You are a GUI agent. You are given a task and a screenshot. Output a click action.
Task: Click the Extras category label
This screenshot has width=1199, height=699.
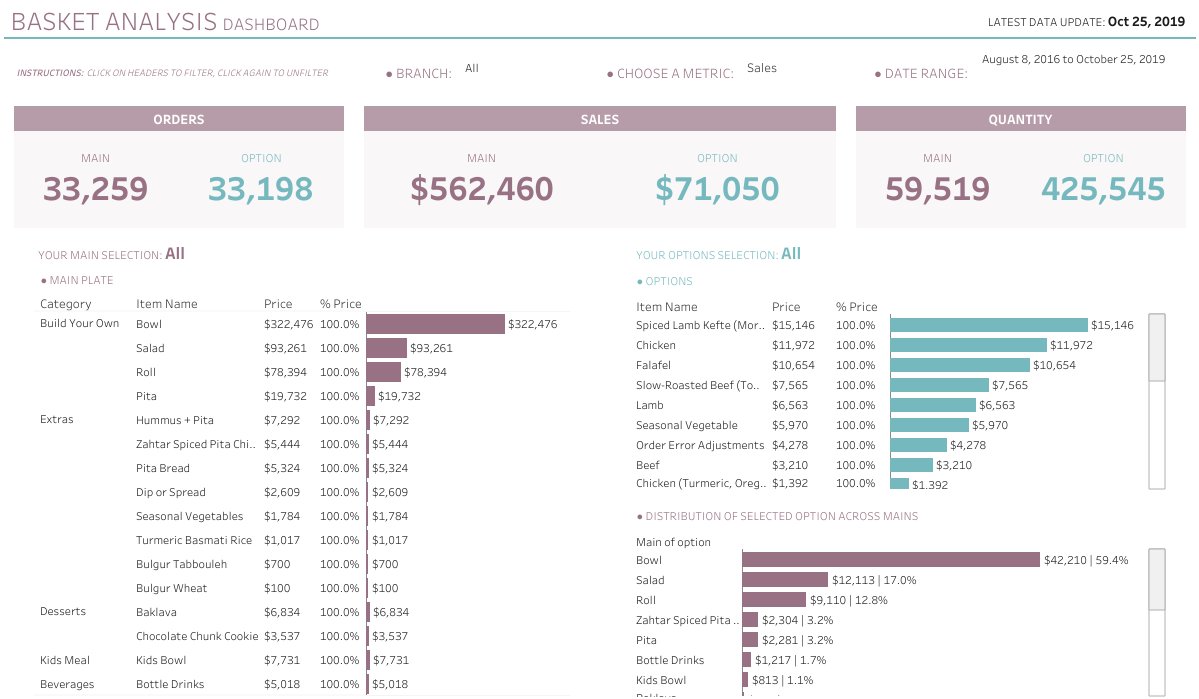(x=57, y=419)
